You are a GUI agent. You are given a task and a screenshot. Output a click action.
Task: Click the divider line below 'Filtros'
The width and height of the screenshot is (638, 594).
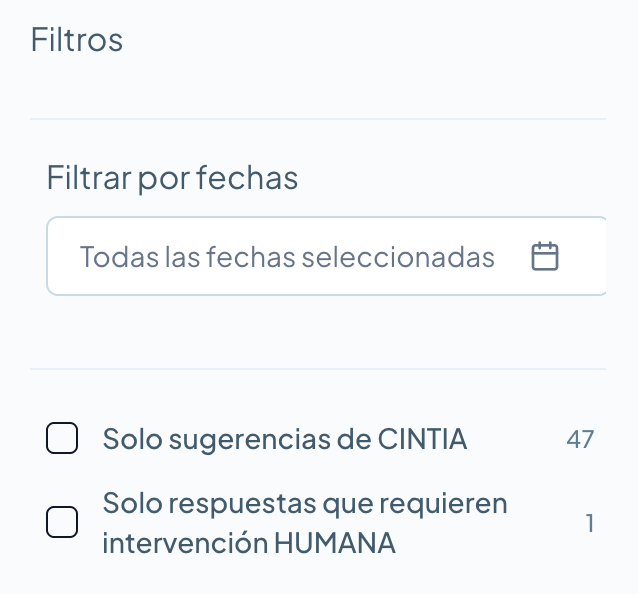(x=318, y=119)
